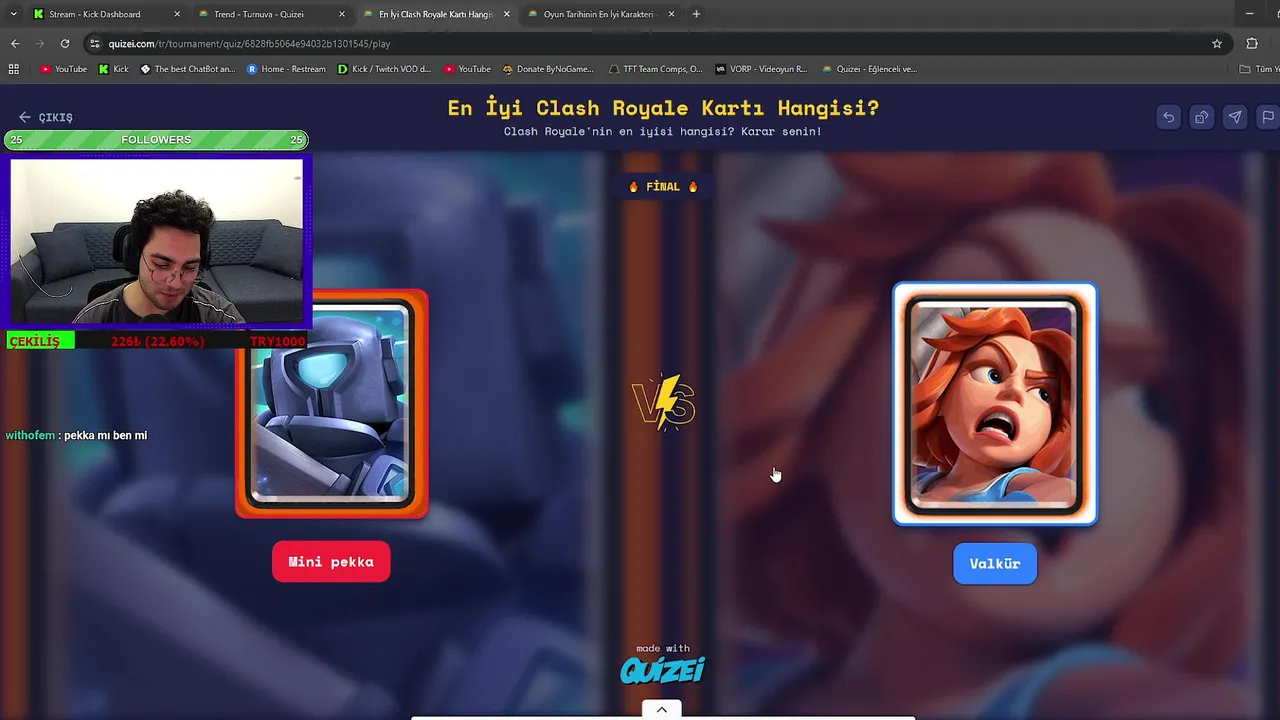This screenshot has width=1280, height=720.
Task: Open browser extensions menu
Action: tap(1252, 43)
